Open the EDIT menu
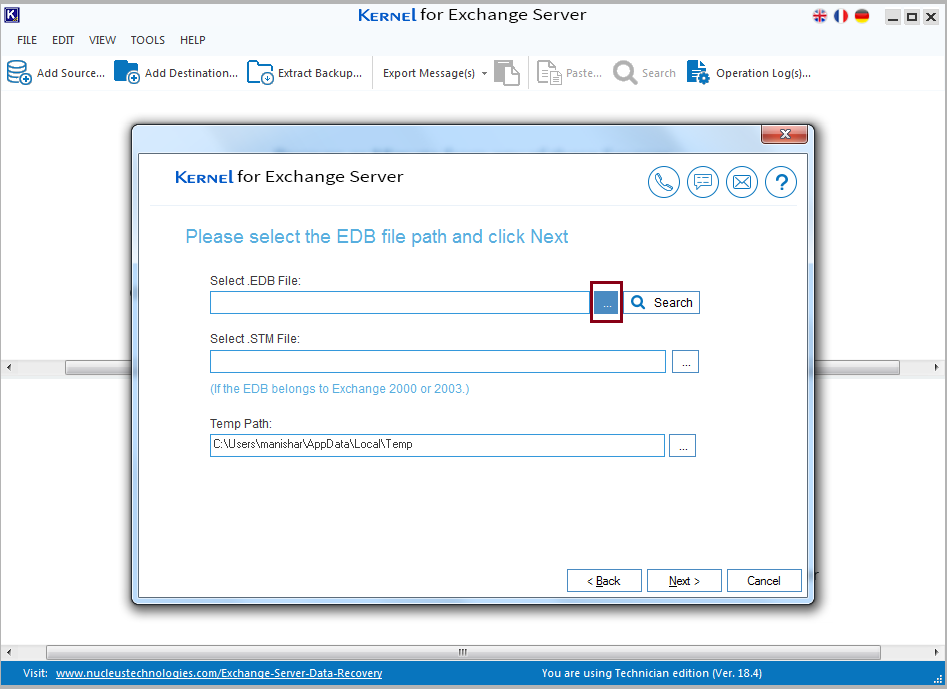Image resolution: width=947 pixels, height=689 pixels. point(63,40)
